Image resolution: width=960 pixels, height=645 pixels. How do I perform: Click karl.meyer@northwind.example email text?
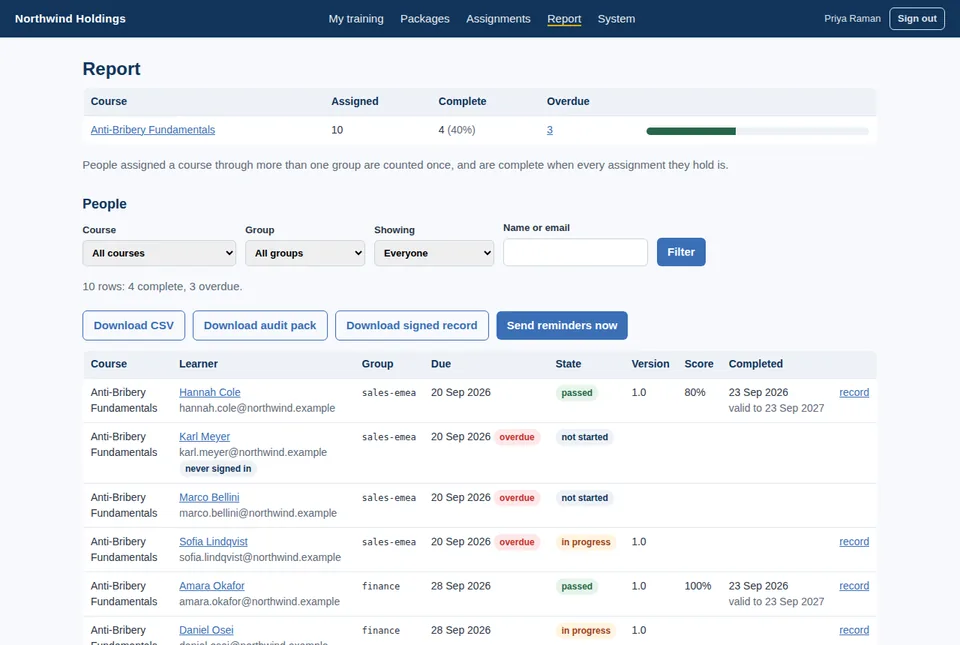[253, 452]
